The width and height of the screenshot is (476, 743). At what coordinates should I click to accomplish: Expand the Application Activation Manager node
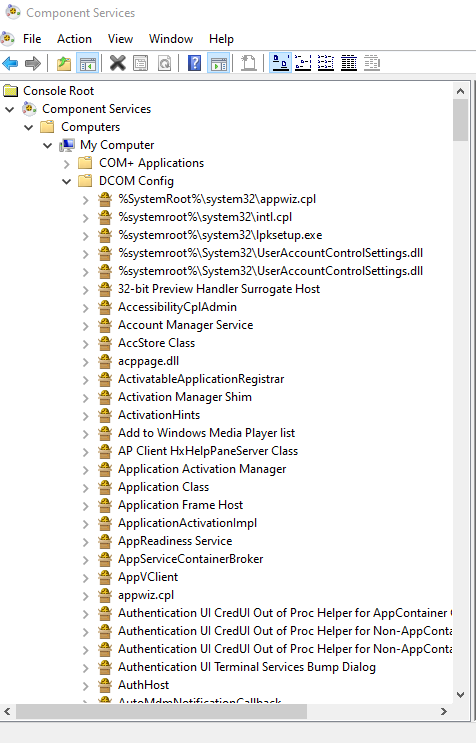[85, 470]
